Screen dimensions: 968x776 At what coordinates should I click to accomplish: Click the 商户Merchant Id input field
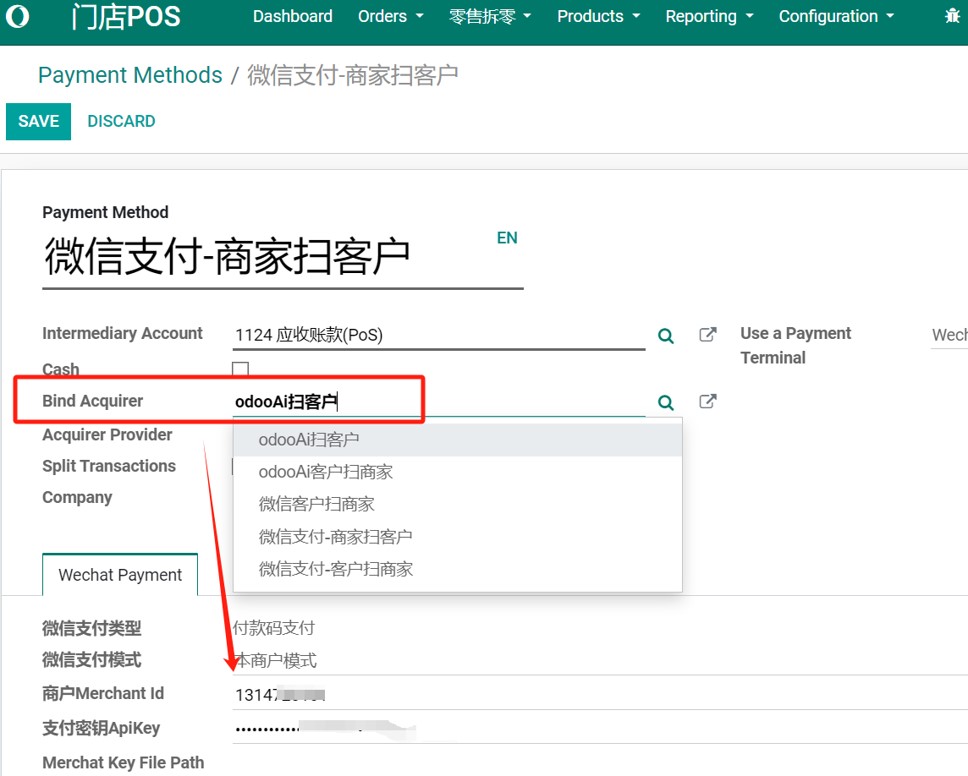(x=600, y=695)
